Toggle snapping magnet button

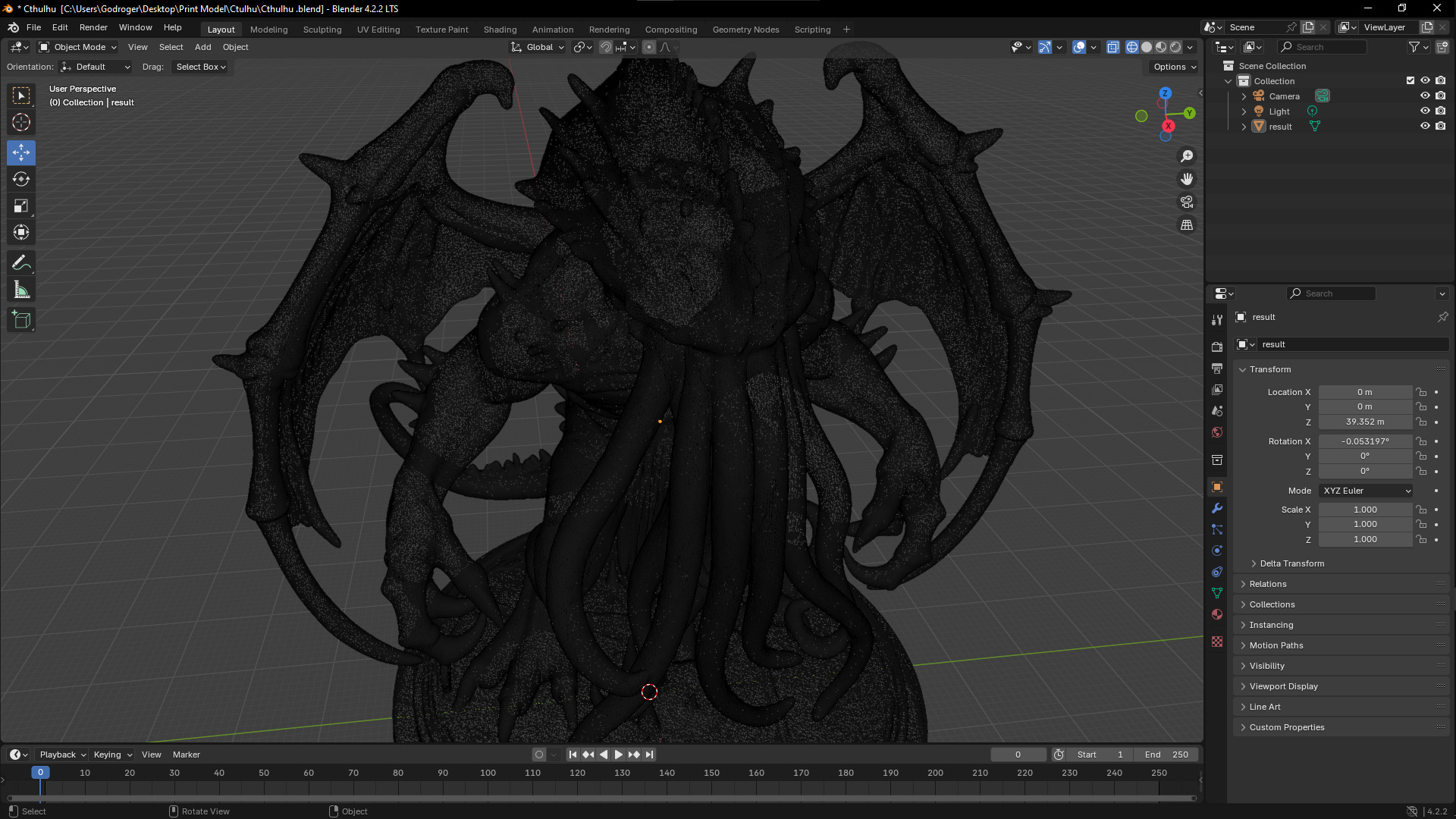(606, 47)
